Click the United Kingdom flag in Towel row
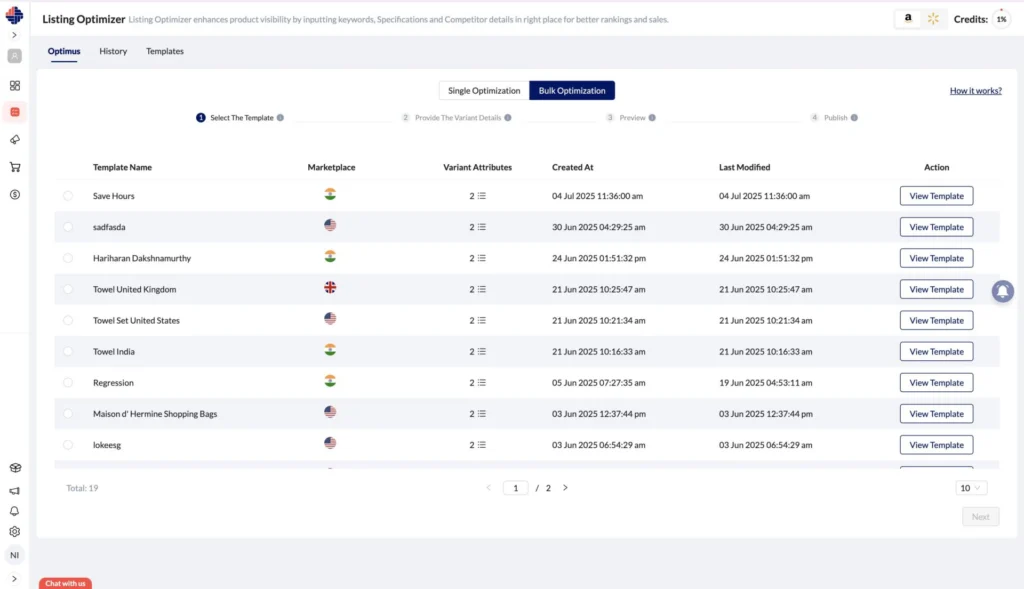This screenshot has height=589, width=1024. click(x=330, y=287)
